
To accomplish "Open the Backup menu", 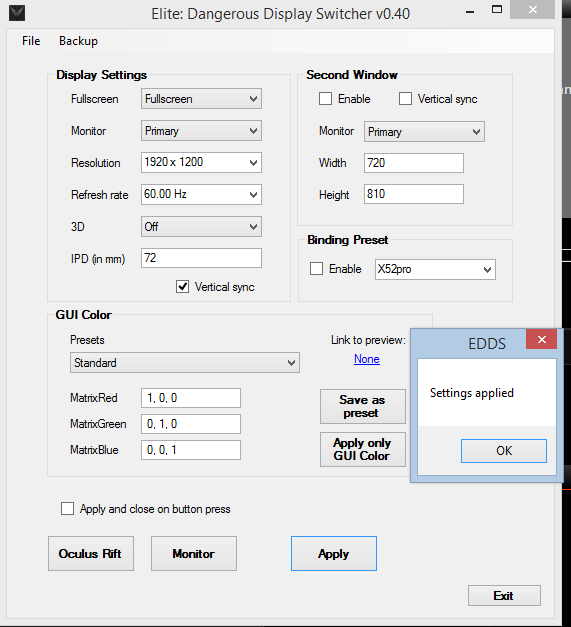I will pyautogui.click(x=78, y=41).
